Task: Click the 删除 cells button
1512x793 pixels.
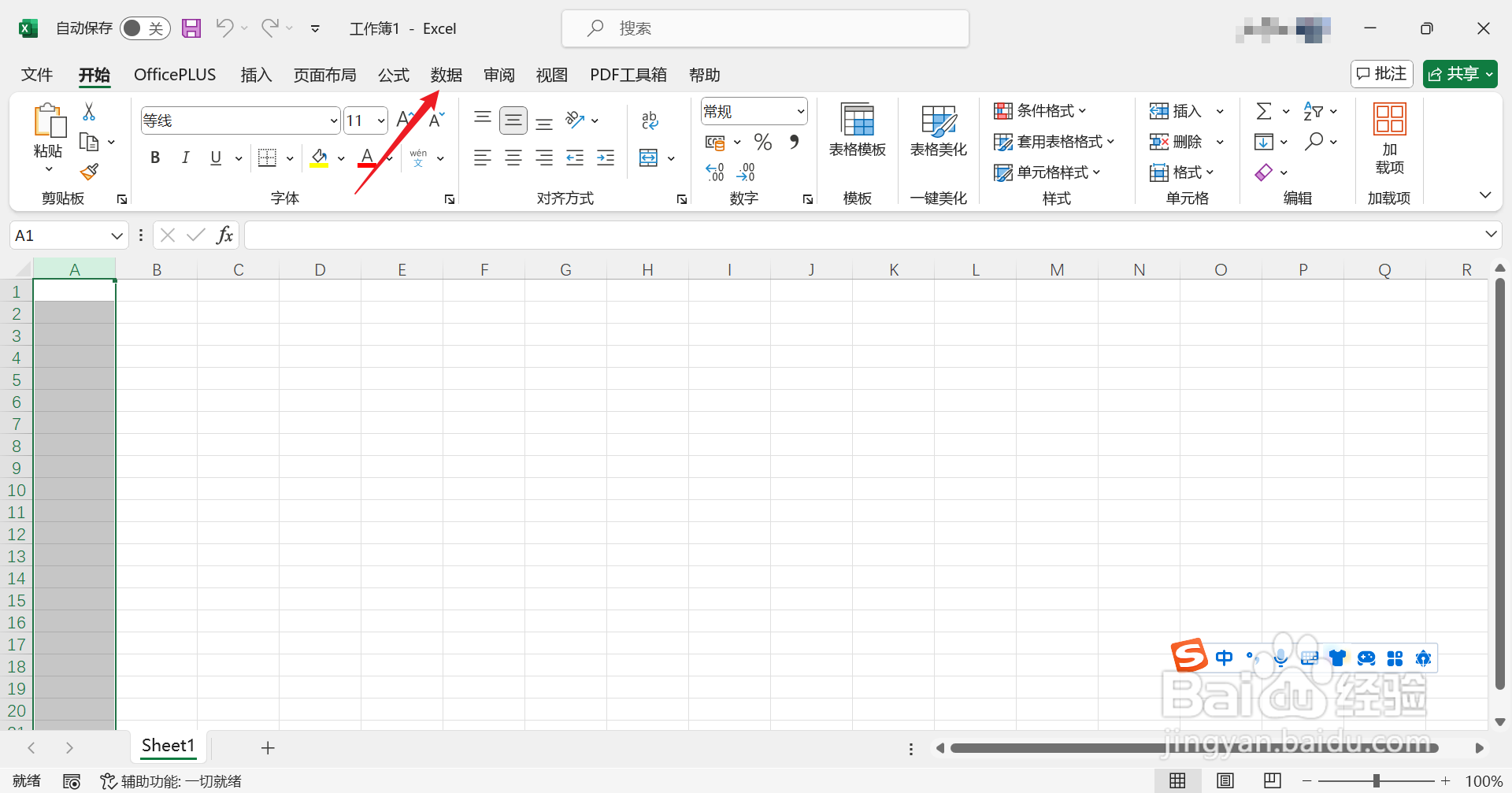Action: click(1177, 142)
